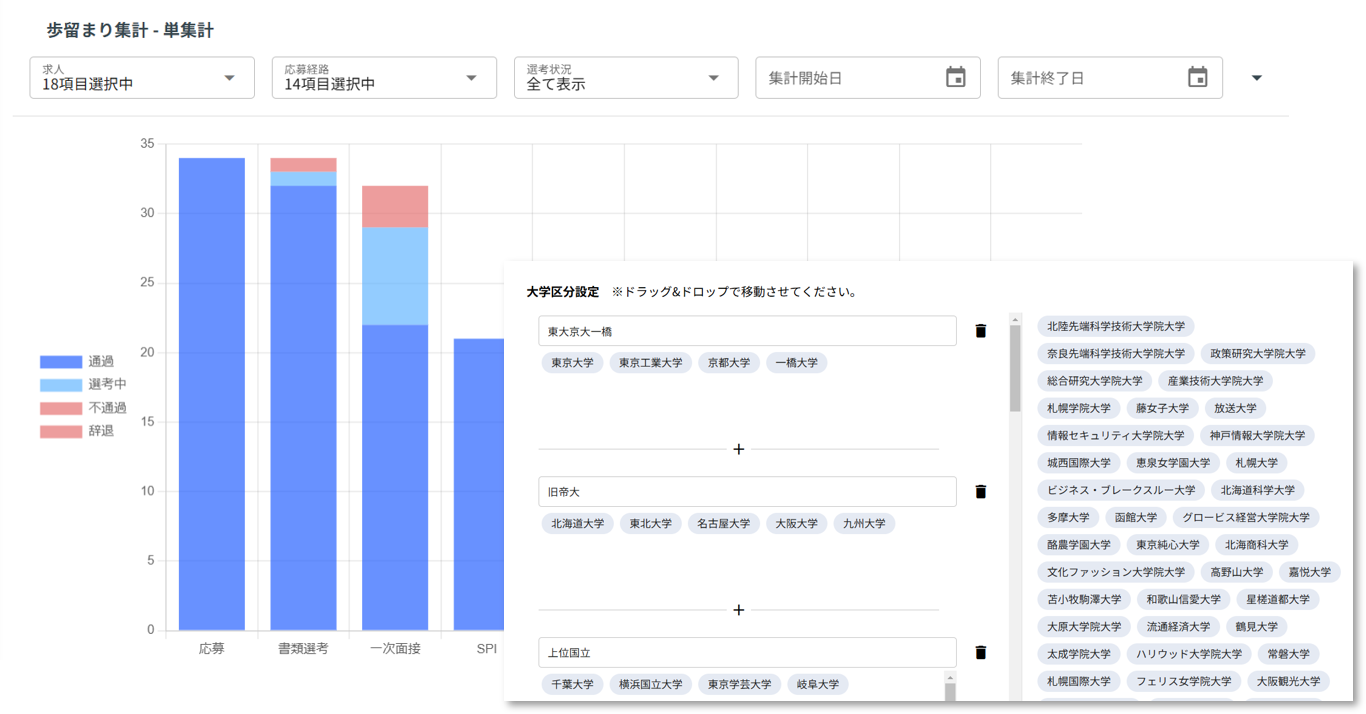Select the 札幌学院大学 chip
1366x714 pixels.
pyautogui.click(x=1079, y=408)
